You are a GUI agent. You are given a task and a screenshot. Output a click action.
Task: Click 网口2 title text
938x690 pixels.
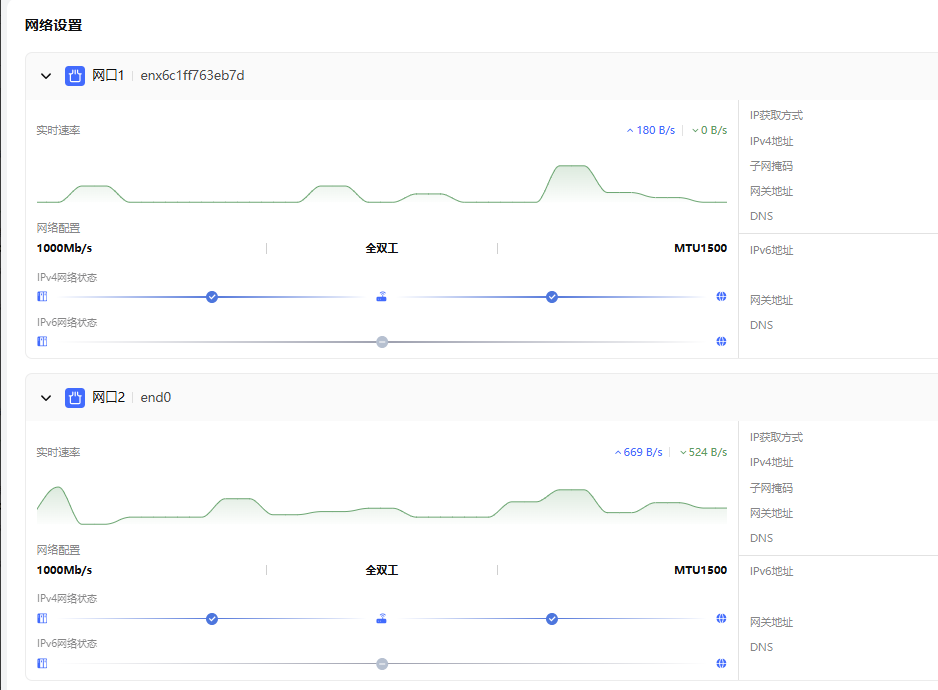coord(108,397)
